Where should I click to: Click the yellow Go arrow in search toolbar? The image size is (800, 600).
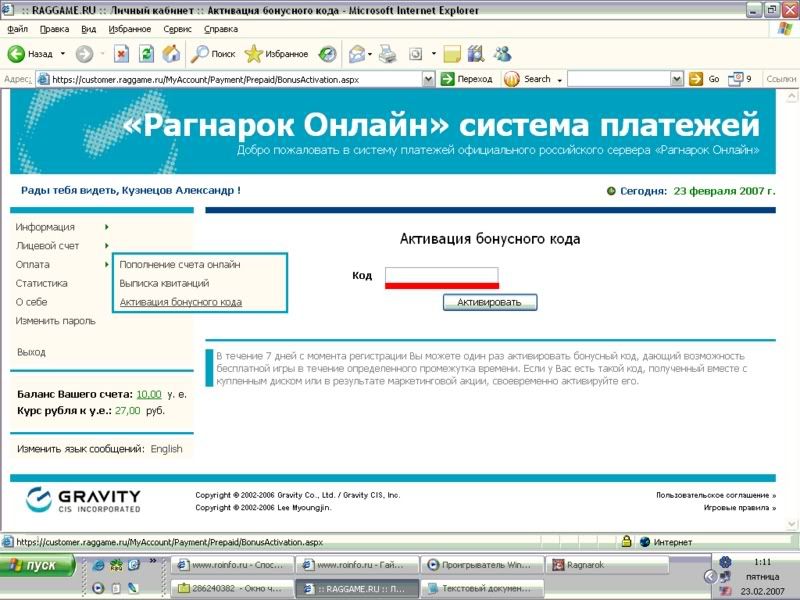pos(695,79)
